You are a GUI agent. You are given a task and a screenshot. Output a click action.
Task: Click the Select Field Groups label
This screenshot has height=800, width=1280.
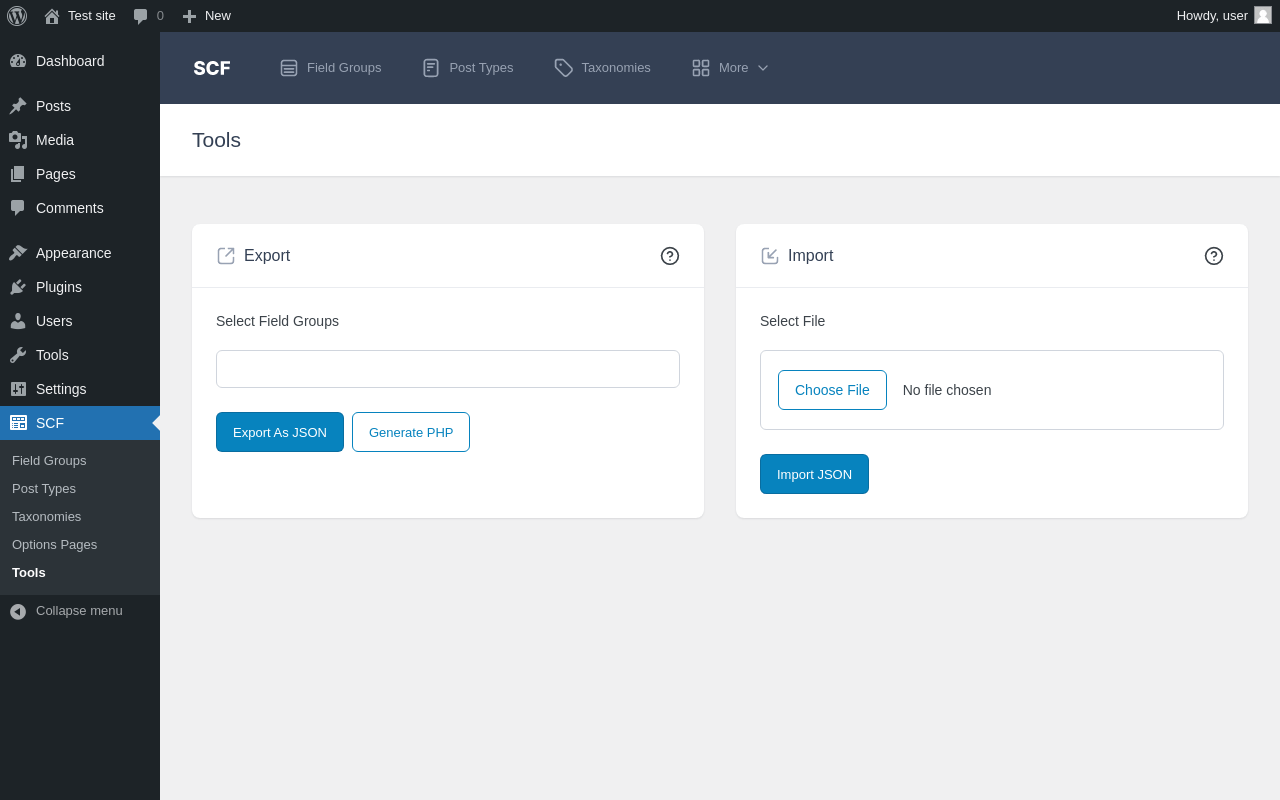[x=277, y=321]
